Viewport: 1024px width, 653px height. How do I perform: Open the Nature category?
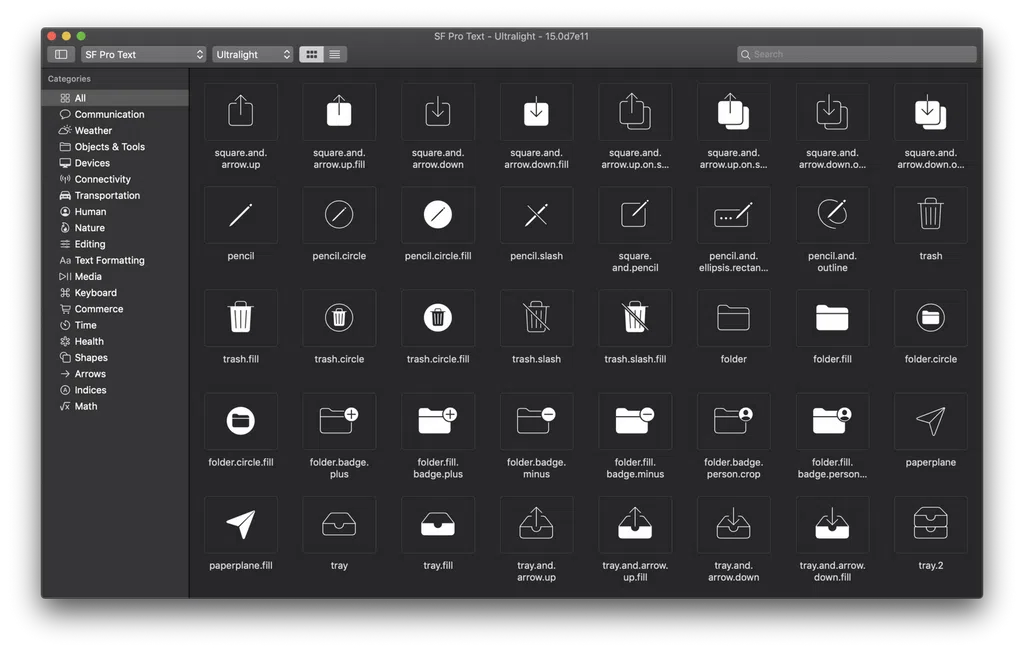[x=115, y=228]
